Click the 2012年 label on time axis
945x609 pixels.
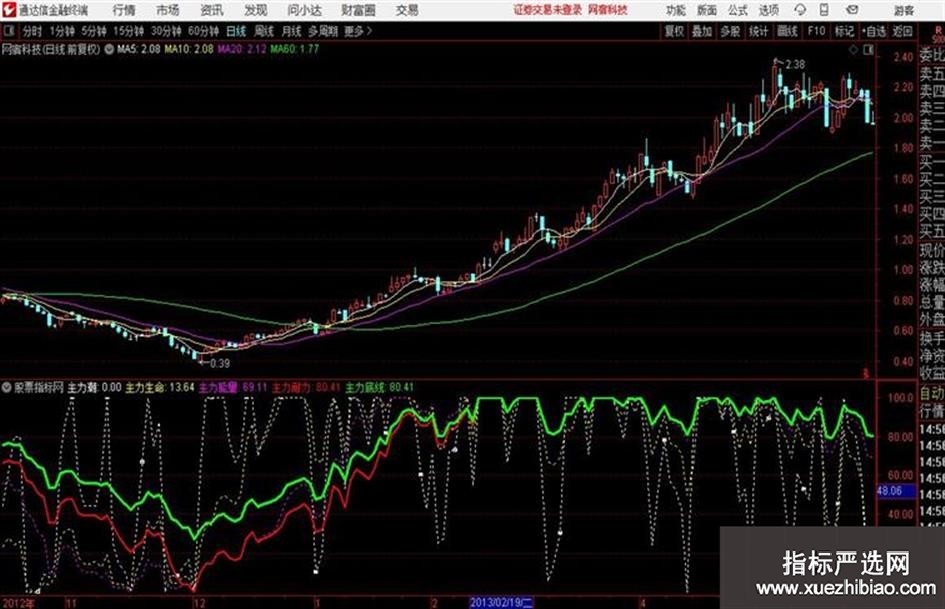(18, 602)
